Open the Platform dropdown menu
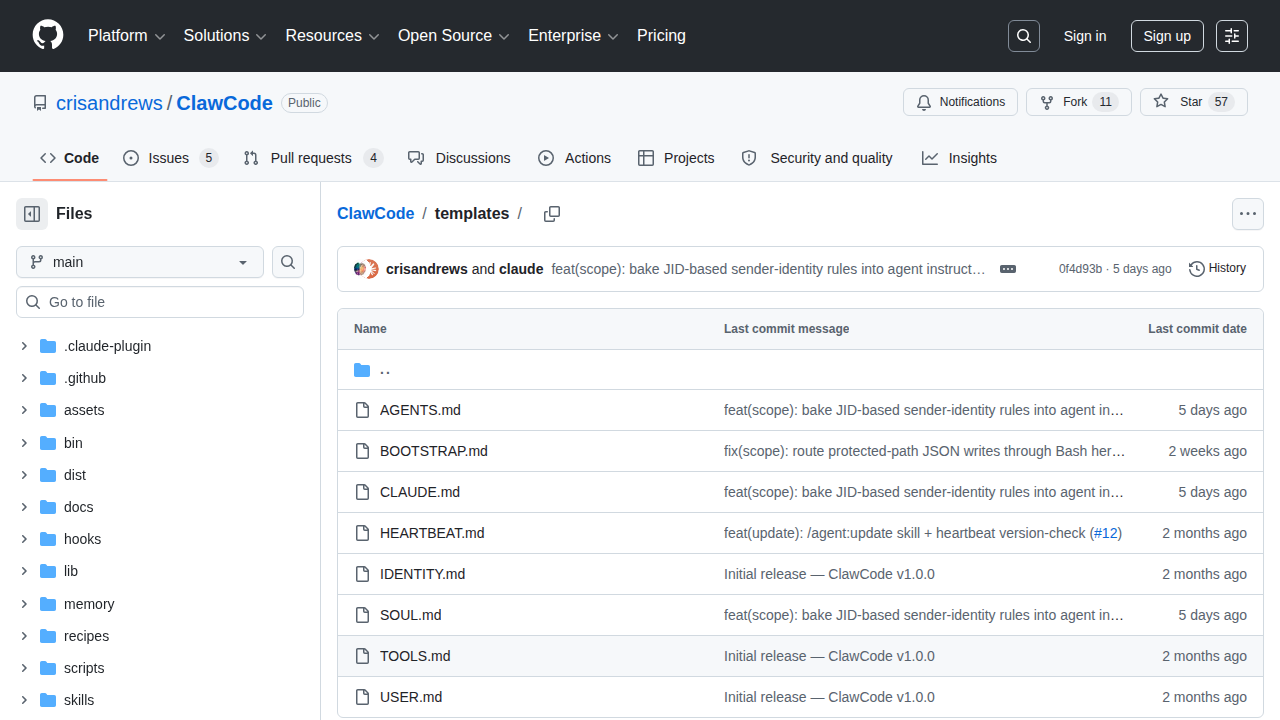This screenshot has width=1280, height=720. [x=127, y=36]
